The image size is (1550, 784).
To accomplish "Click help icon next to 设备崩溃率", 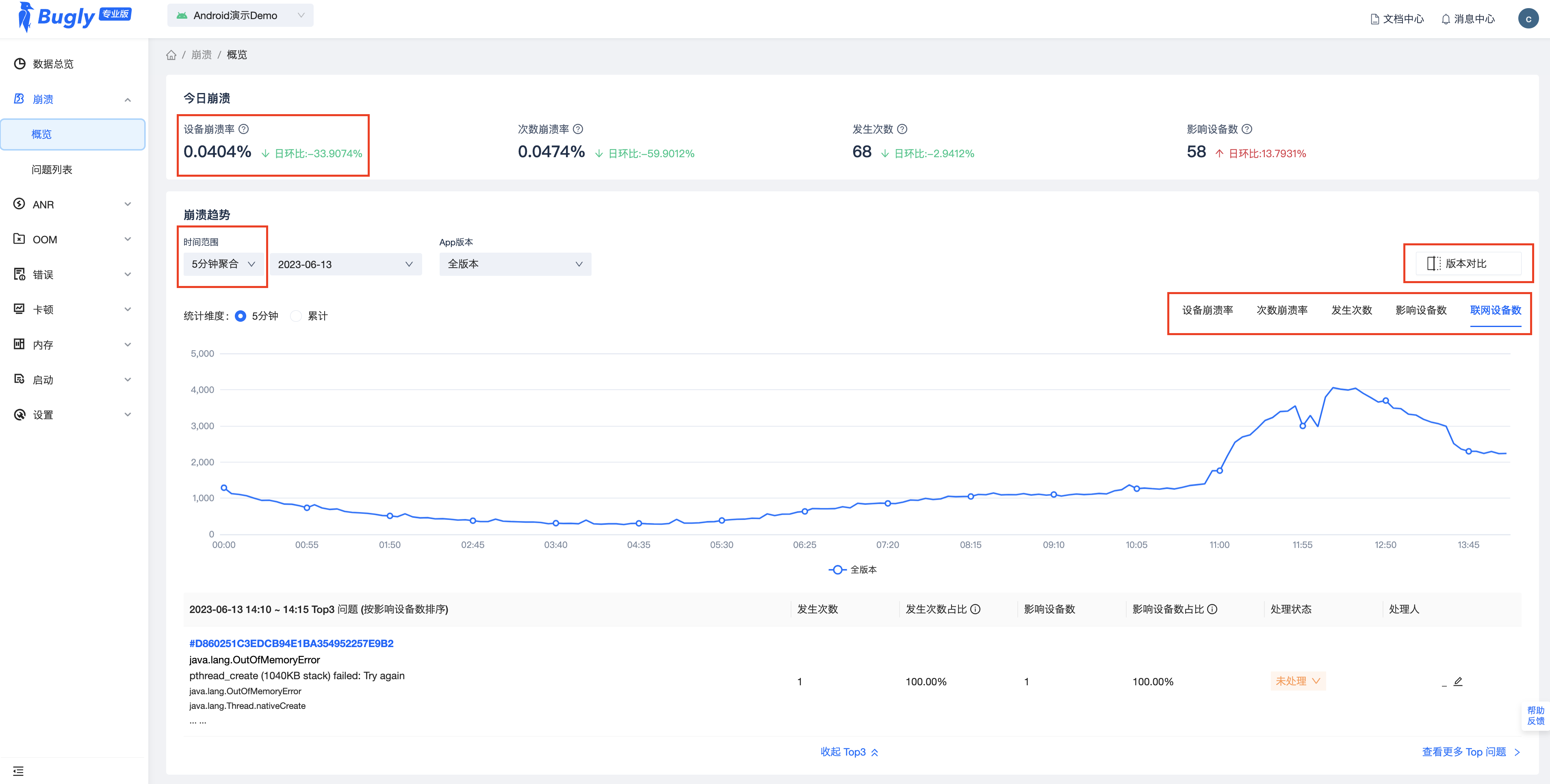I will (244, 129).
